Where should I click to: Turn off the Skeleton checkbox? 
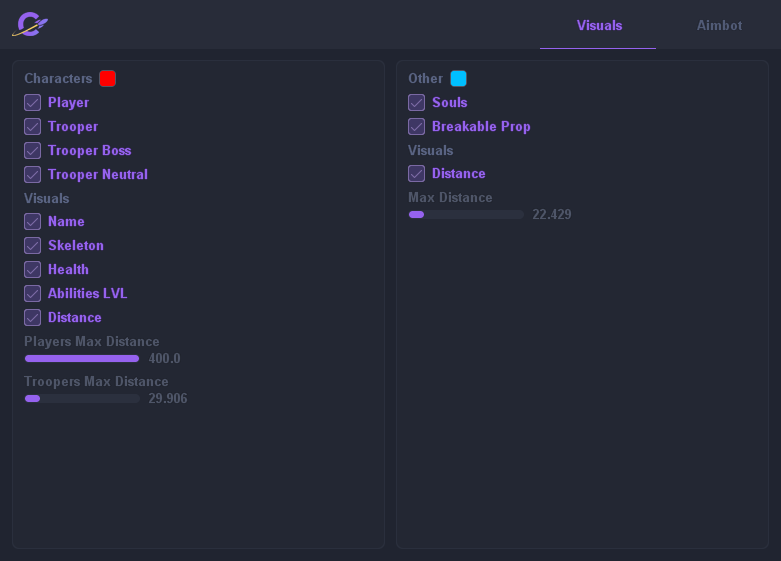33,246
